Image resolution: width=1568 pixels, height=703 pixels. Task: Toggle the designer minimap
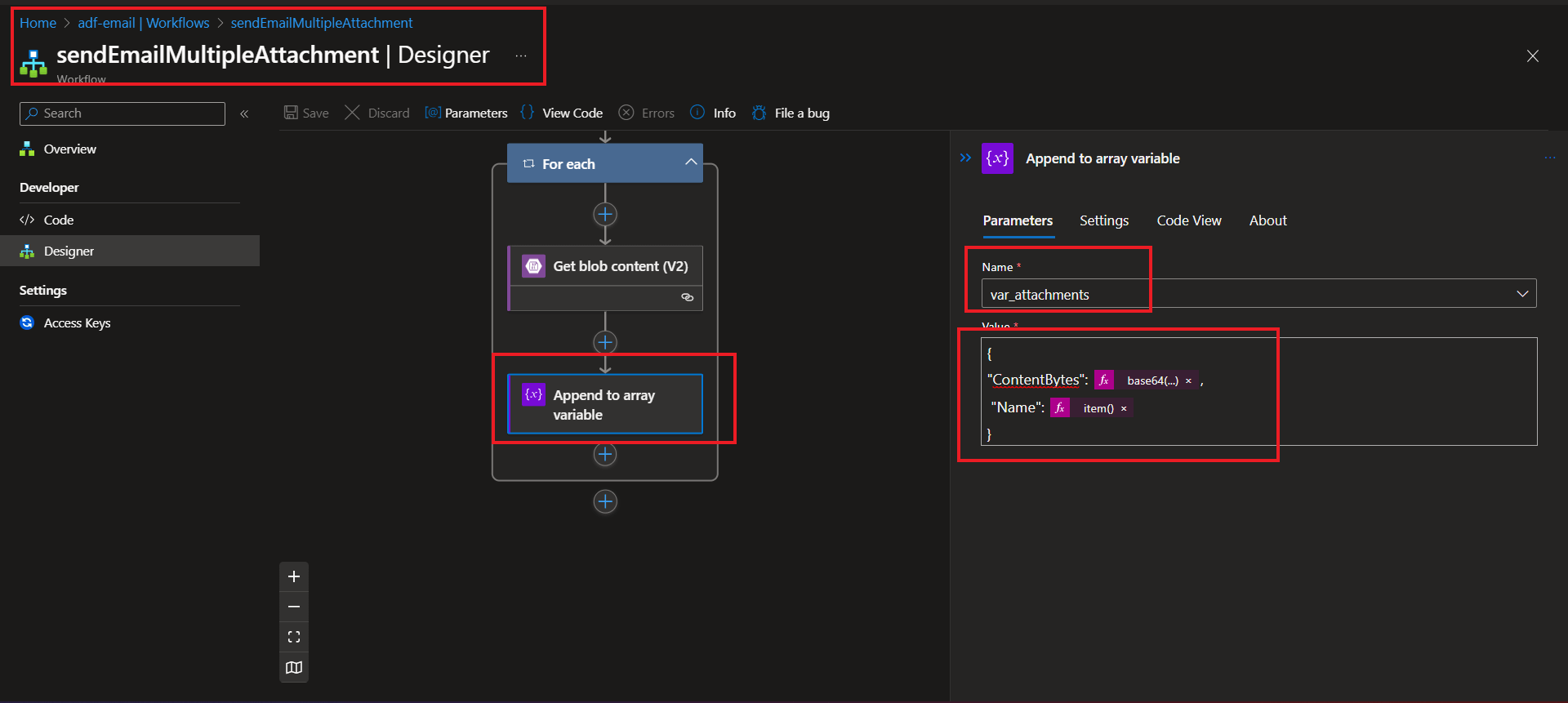[x=294, y=667]
